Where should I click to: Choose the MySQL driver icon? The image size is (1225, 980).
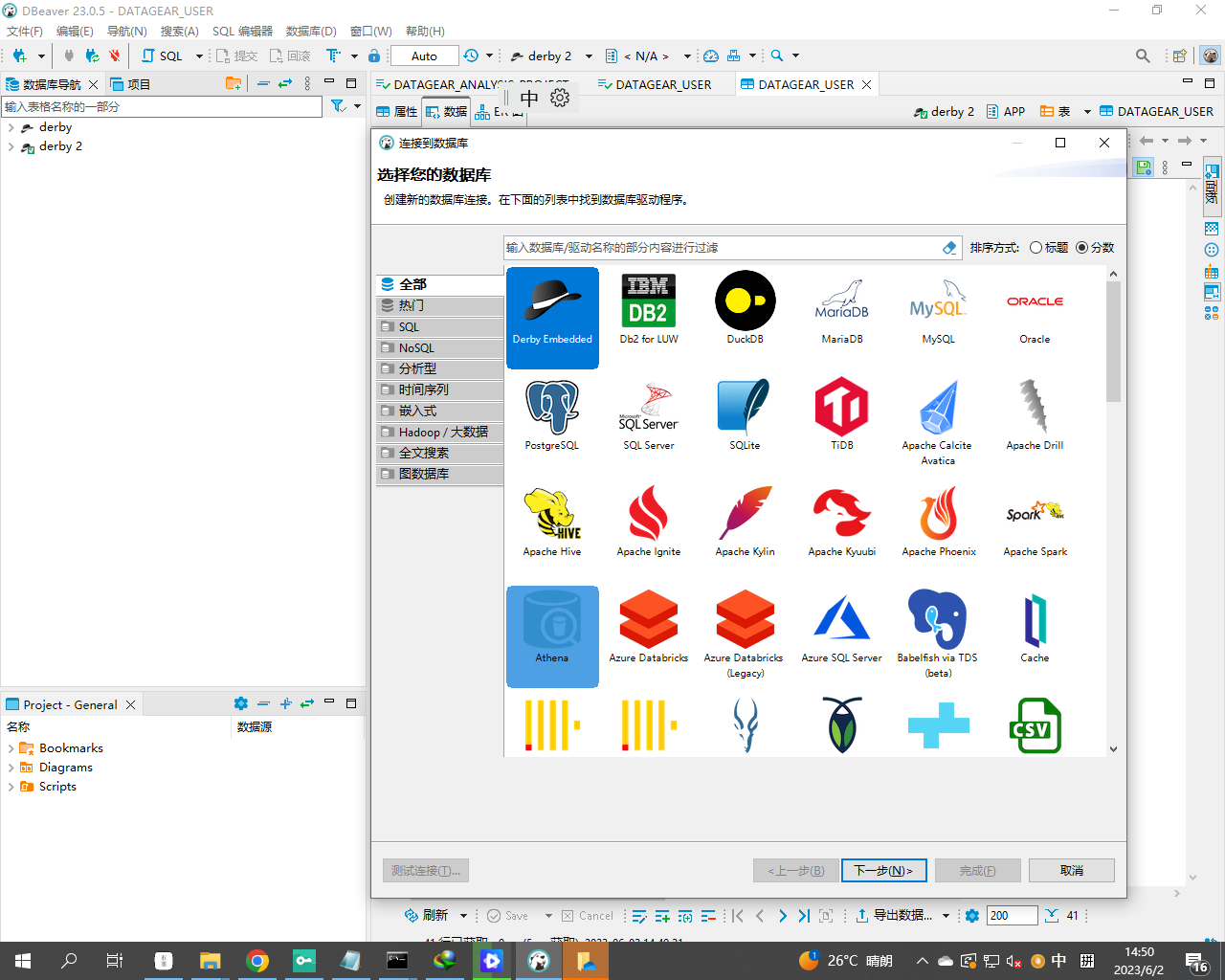[x=938, y=309]
